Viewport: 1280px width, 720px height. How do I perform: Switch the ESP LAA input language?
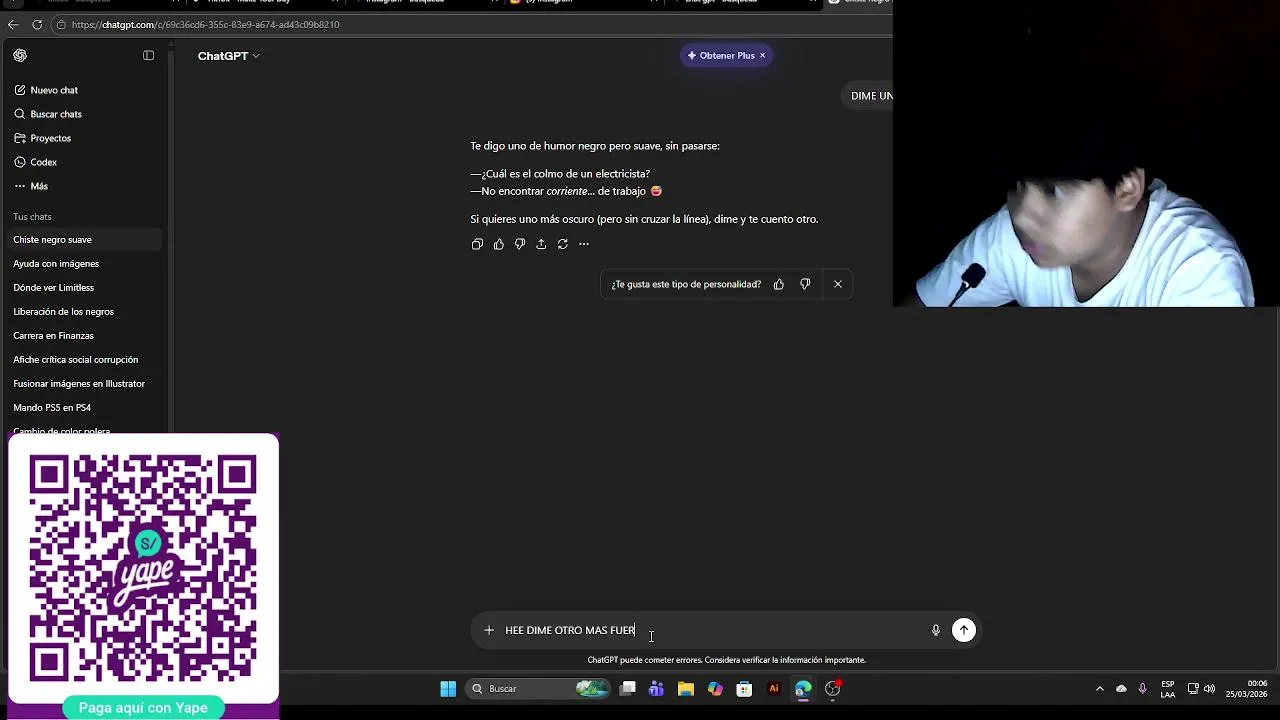(x=1168, y=689)
